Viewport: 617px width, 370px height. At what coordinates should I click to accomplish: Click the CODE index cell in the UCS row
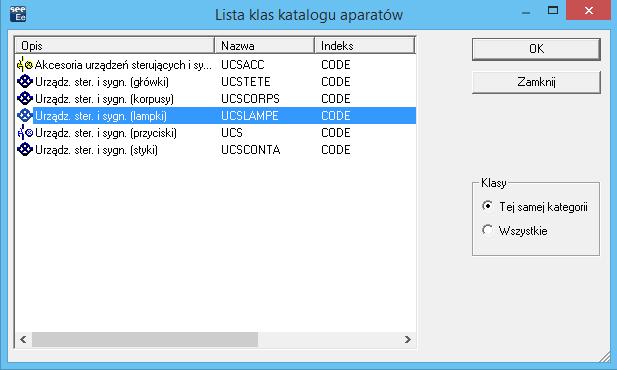[x=336, y=133]
